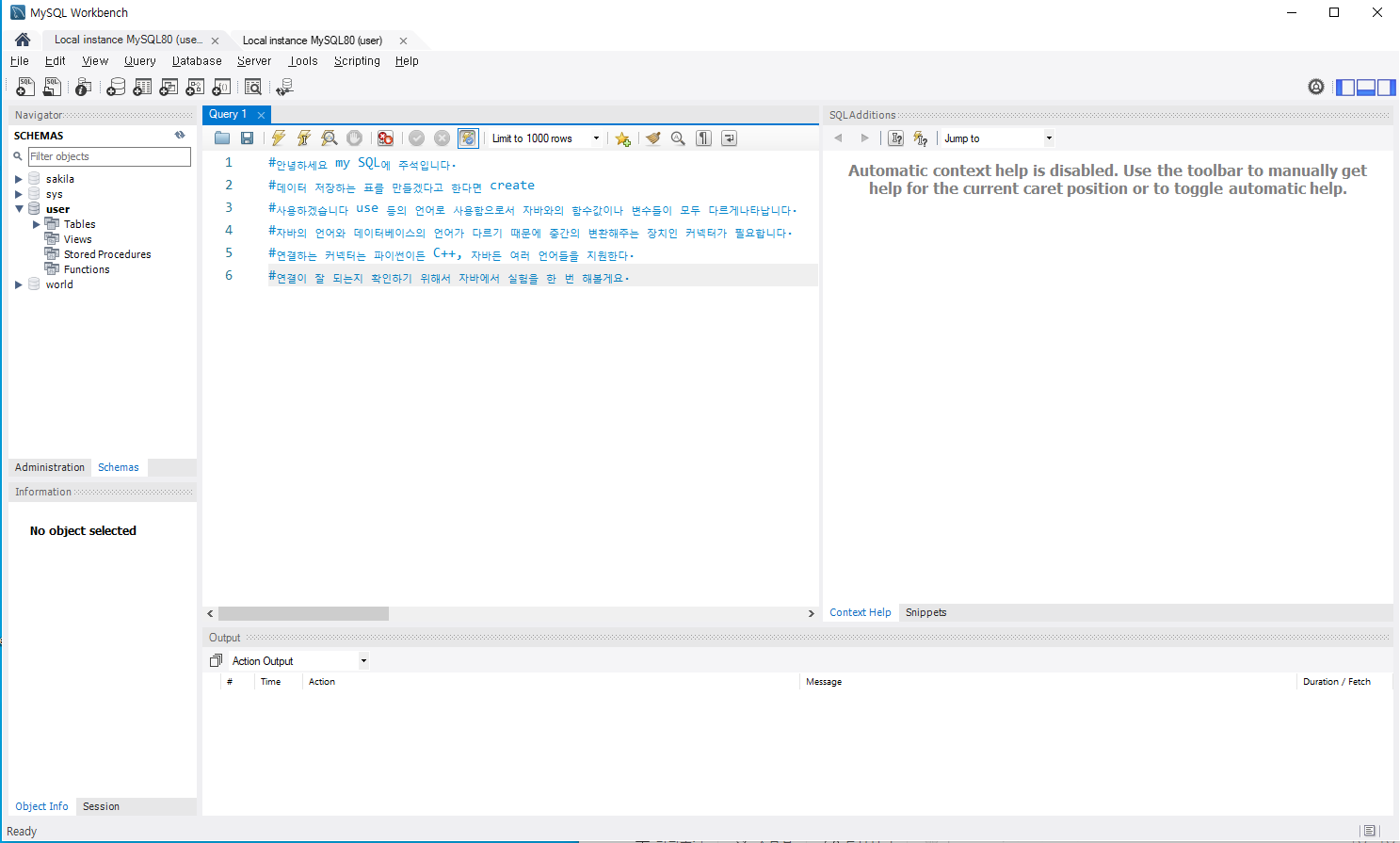Switch to the Snippets tab
Image resolution: width=1400 pixels, height=843 pixels.
point(925,612)
